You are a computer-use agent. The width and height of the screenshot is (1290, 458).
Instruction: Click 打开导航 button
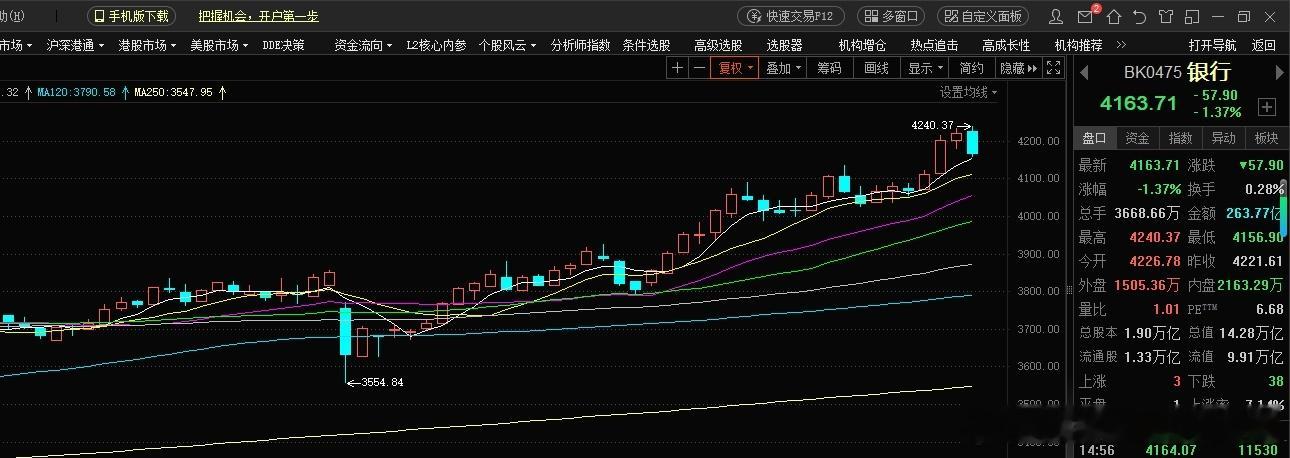click(1212, 45)
